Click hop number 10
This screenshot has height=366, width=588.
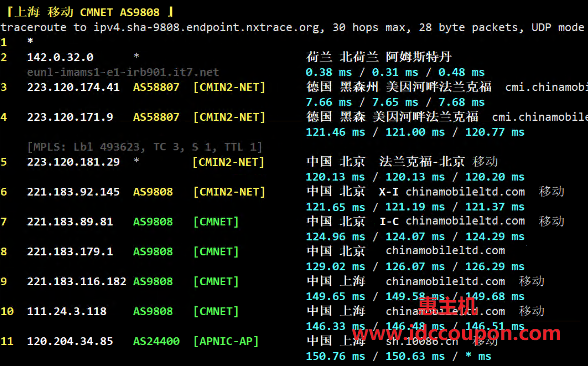click(x=7, y=311)
